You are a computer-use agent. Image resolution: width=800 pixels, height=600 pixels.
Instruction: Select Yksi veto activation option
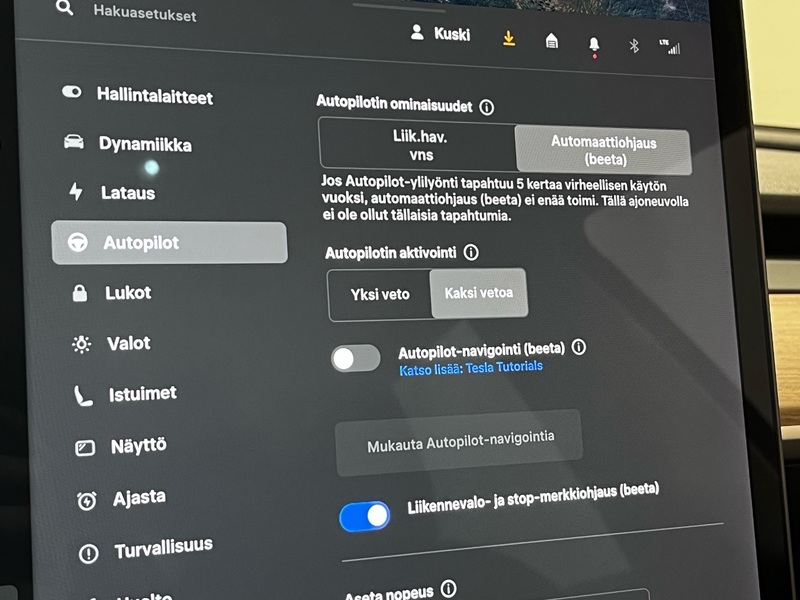379,295
